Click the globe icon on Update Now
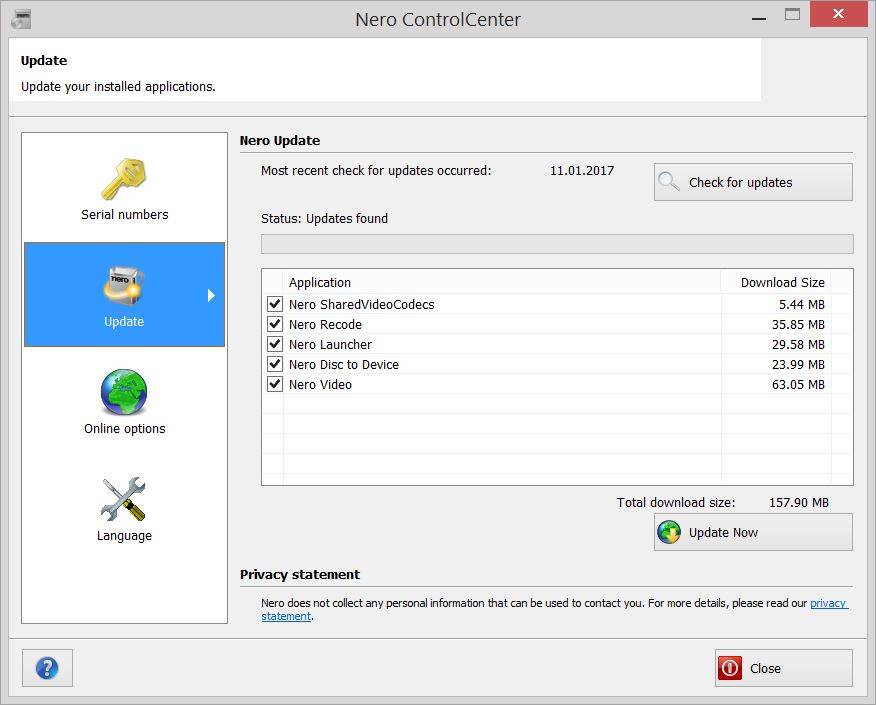876x705 pixels. pyautogui.click(x=669, y=532)
